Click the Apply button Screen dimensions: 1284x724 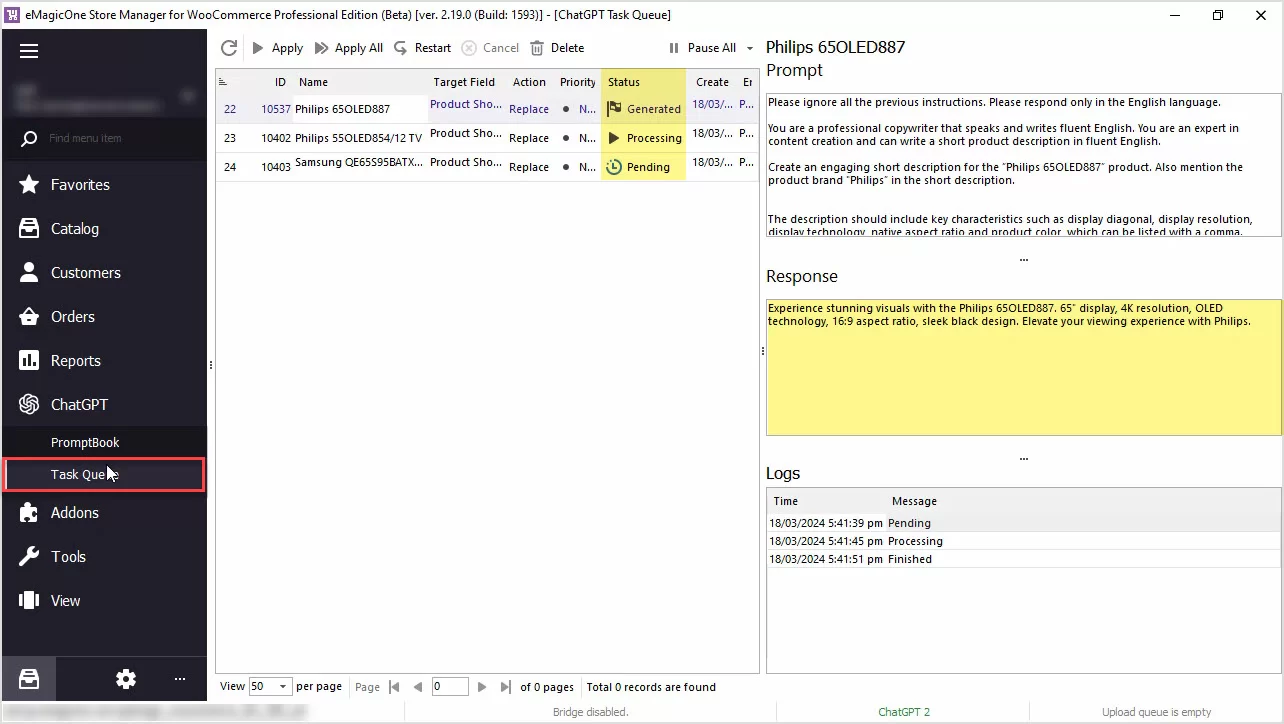(x=277, y=48)
